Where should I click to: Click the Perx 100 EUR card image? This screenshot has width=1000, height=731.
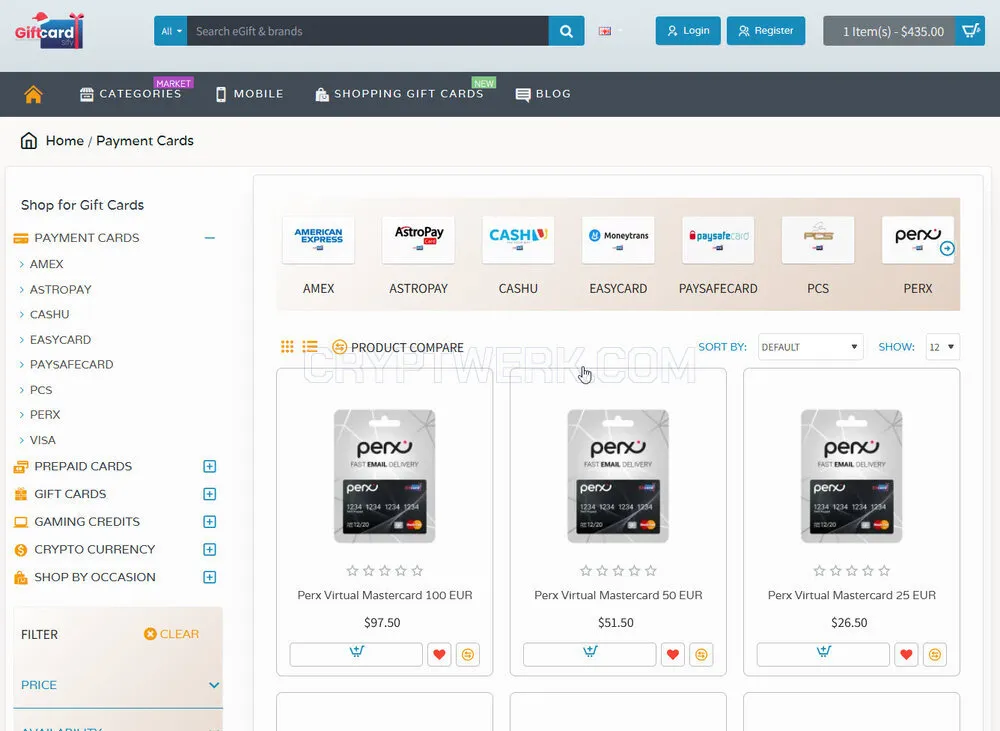tap(385, 476)
